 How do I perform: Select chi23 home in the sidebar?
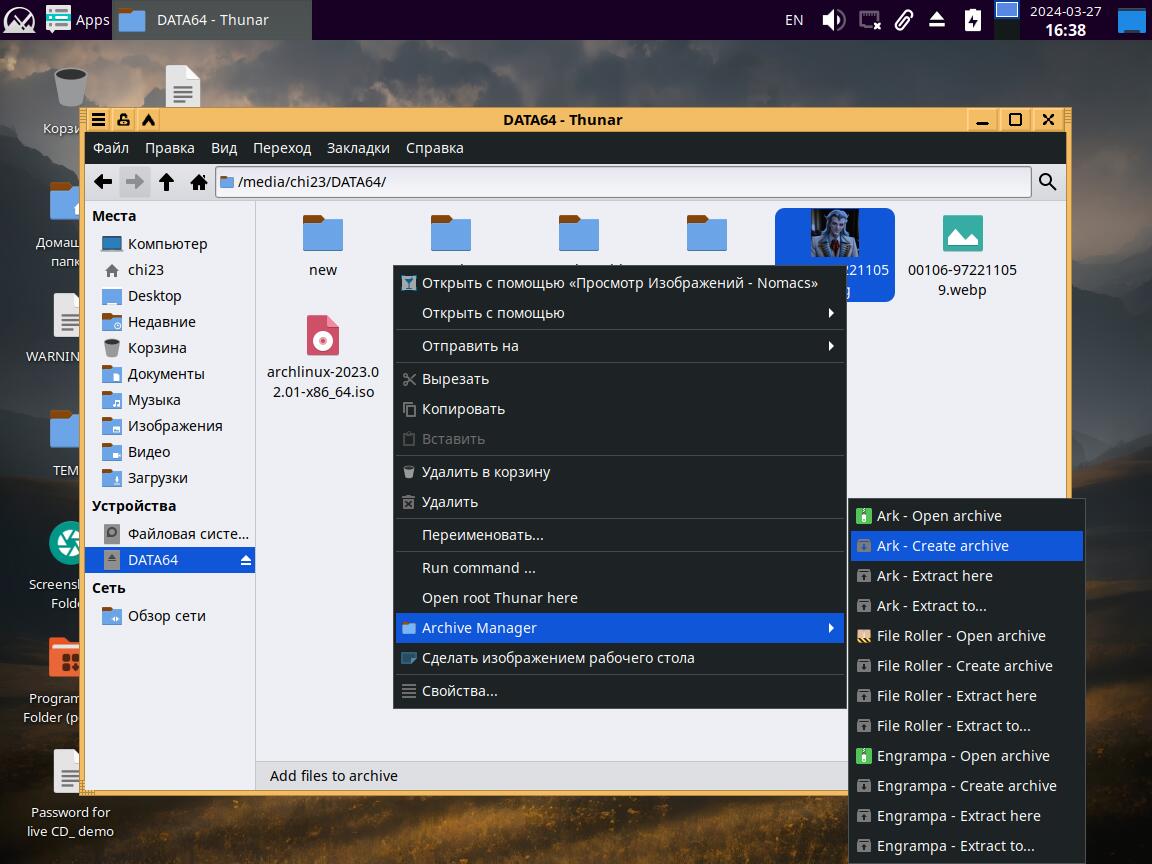coord(170,270)
